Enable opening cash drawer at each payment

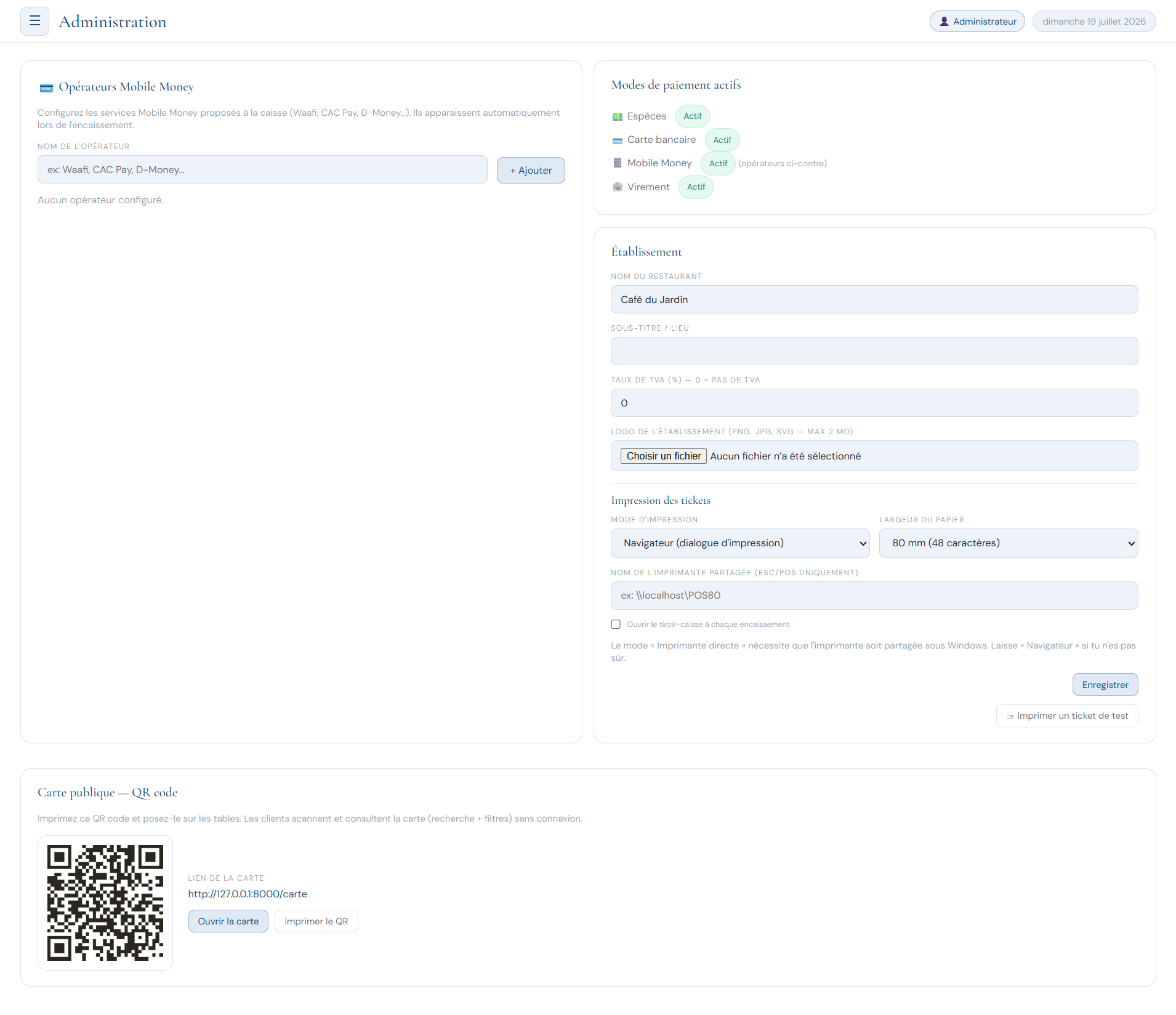pos(616,625)
